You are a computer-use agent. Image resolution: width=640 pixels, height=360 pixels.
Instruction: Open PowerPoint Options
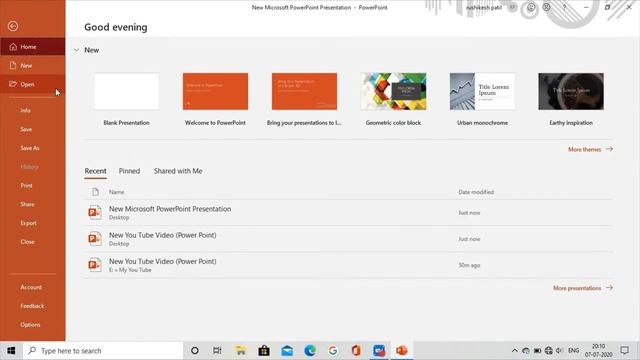coord(30,324)
